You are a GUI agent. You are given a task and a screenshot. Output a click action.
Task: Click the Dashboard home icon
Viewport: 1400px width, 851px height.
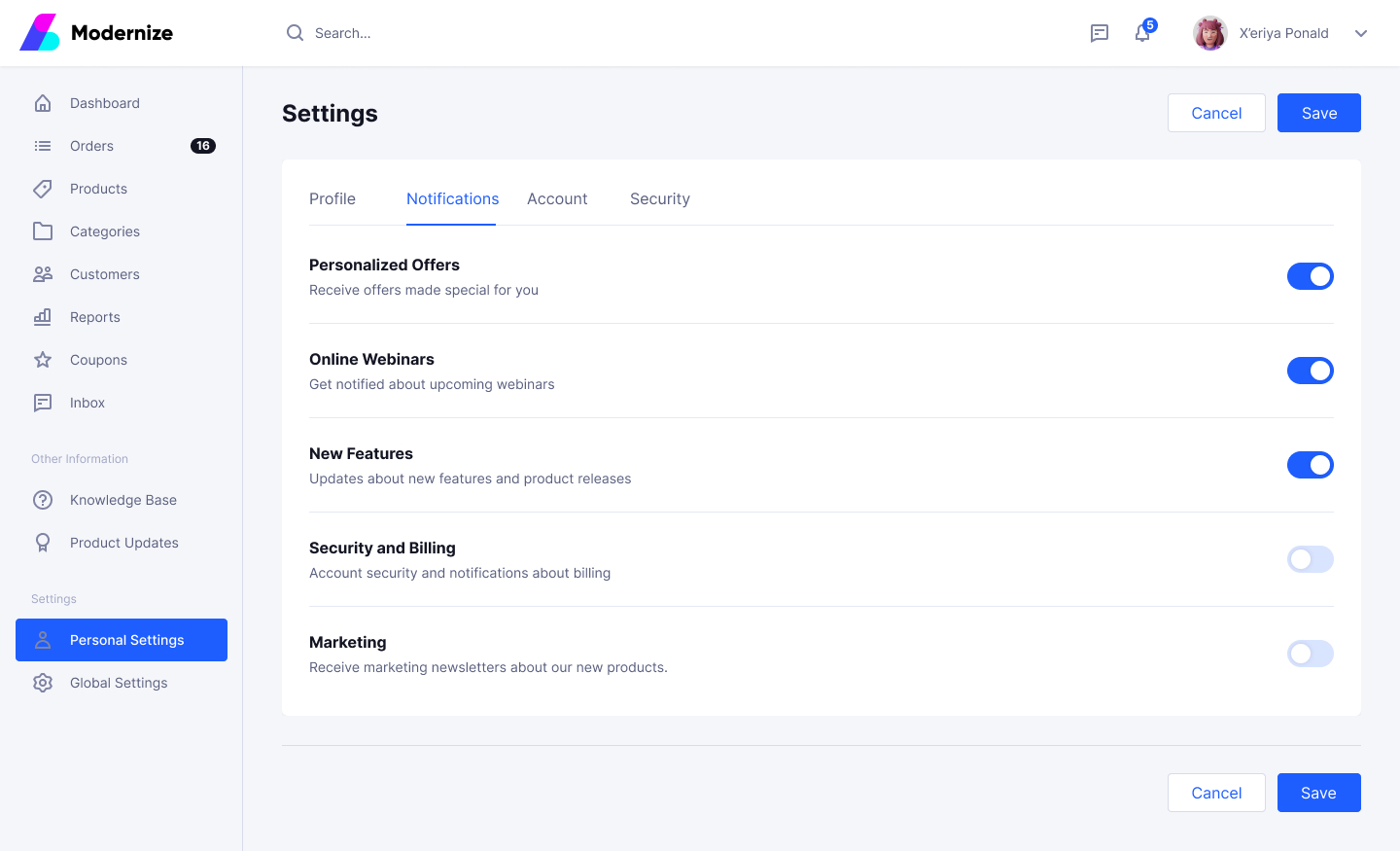coord(43,103)
